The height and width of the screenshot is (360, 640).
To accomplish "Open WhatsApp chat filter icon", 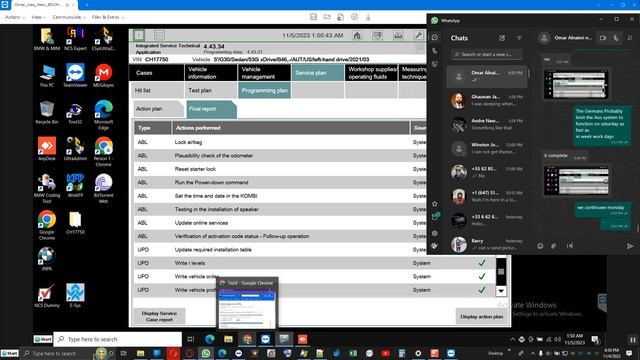I will click(x=519, y=38).
